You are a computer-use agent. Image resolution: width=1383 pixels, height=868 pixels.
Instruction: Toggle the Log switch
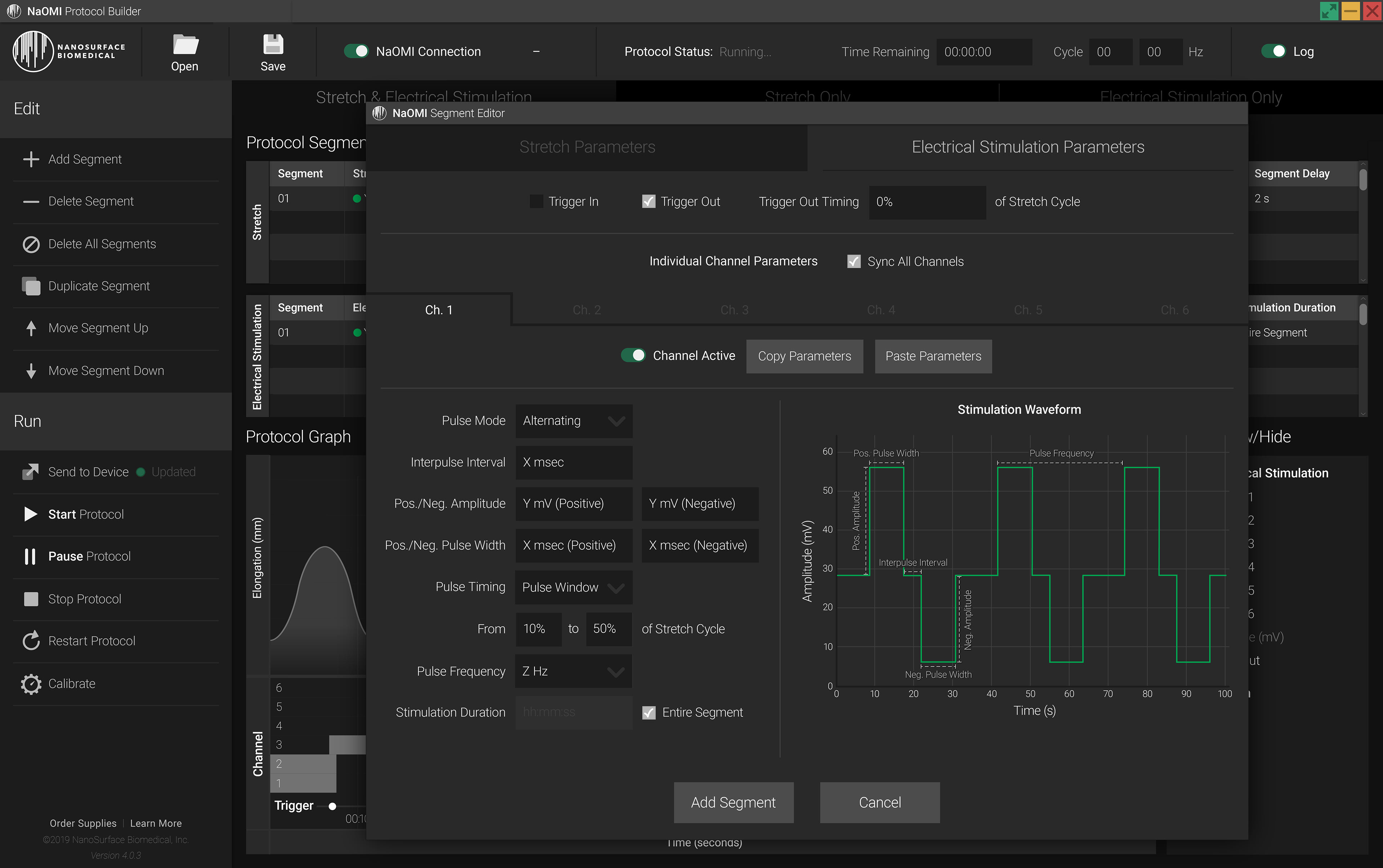click(x=1273, y=51)
